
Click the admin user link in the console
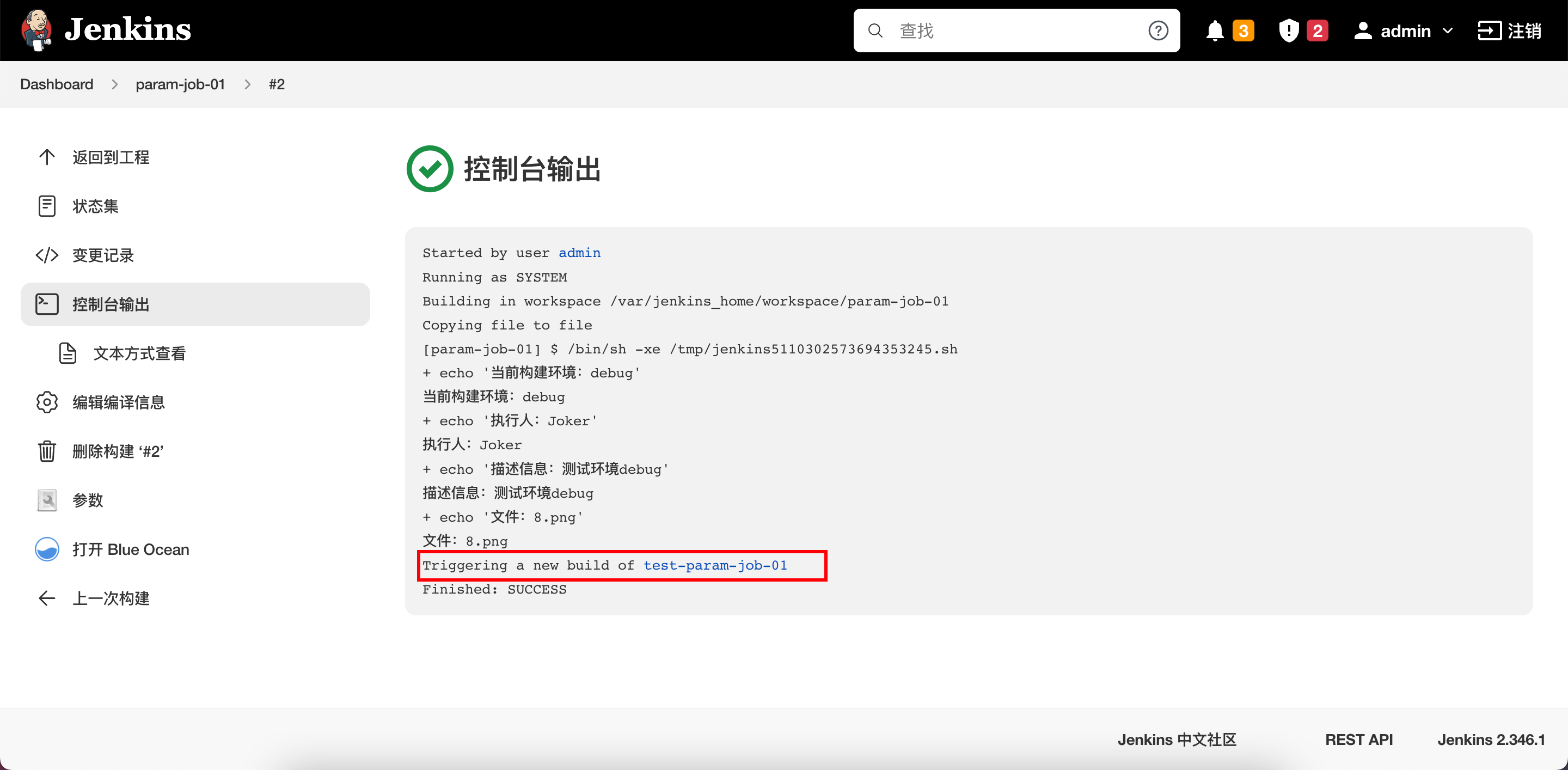coord(579,253)
